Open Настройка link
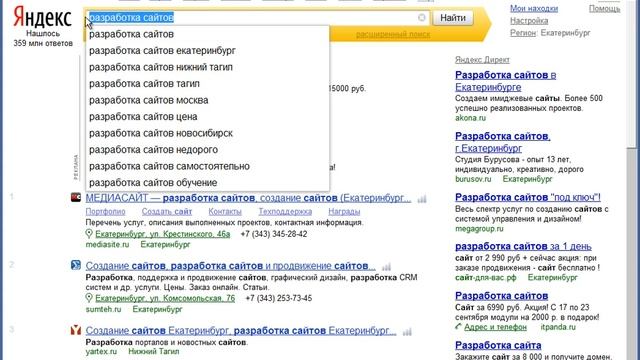 pos(529,20)
